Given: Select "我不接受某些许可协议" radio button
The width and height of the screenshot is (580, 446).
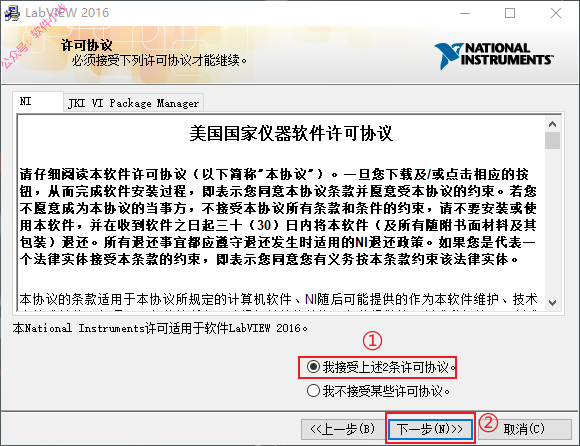Looking at the screenshot, I should (x=313, y=391).
